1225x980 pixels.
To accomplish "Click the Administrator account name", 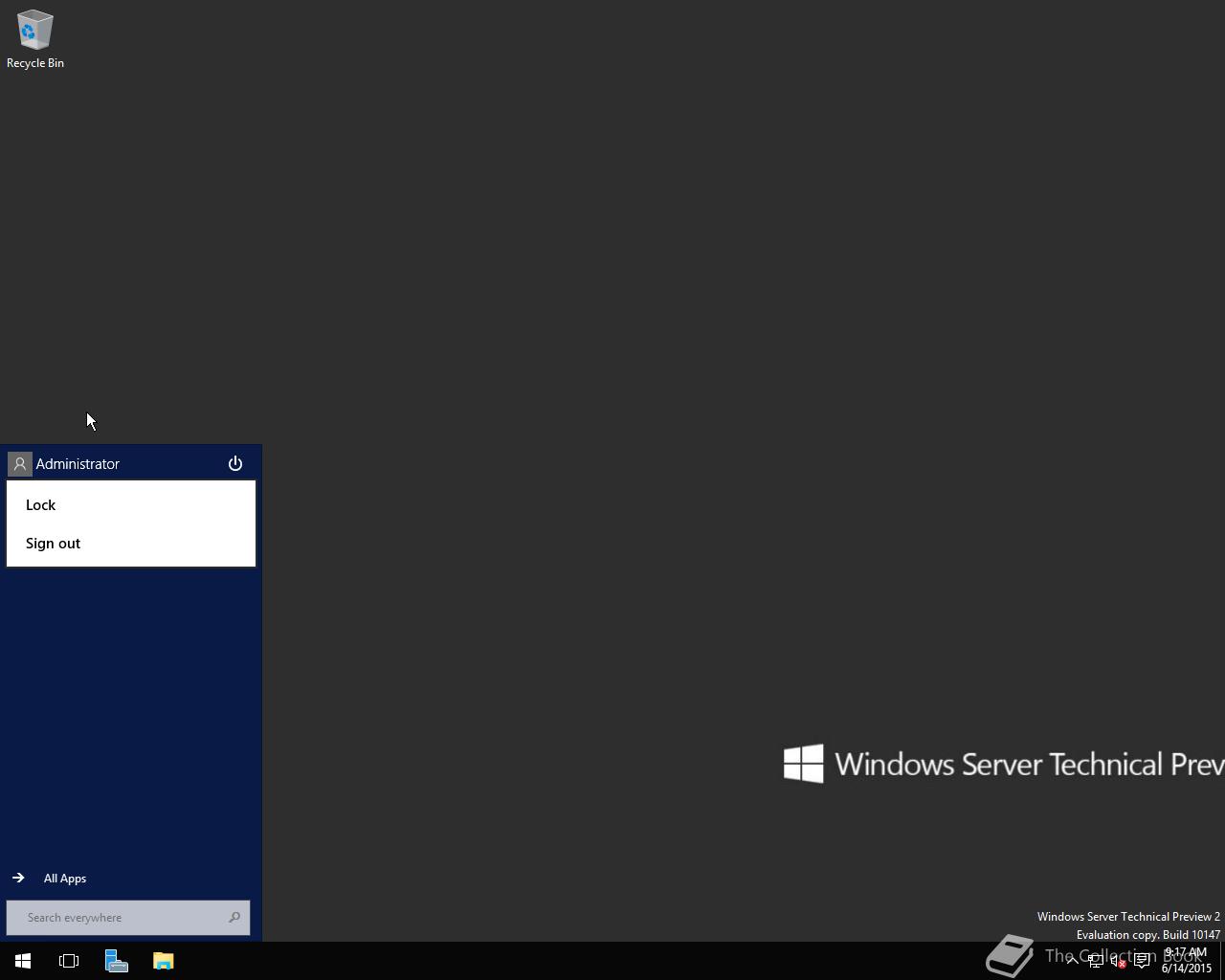I will (x=78, y=464).
